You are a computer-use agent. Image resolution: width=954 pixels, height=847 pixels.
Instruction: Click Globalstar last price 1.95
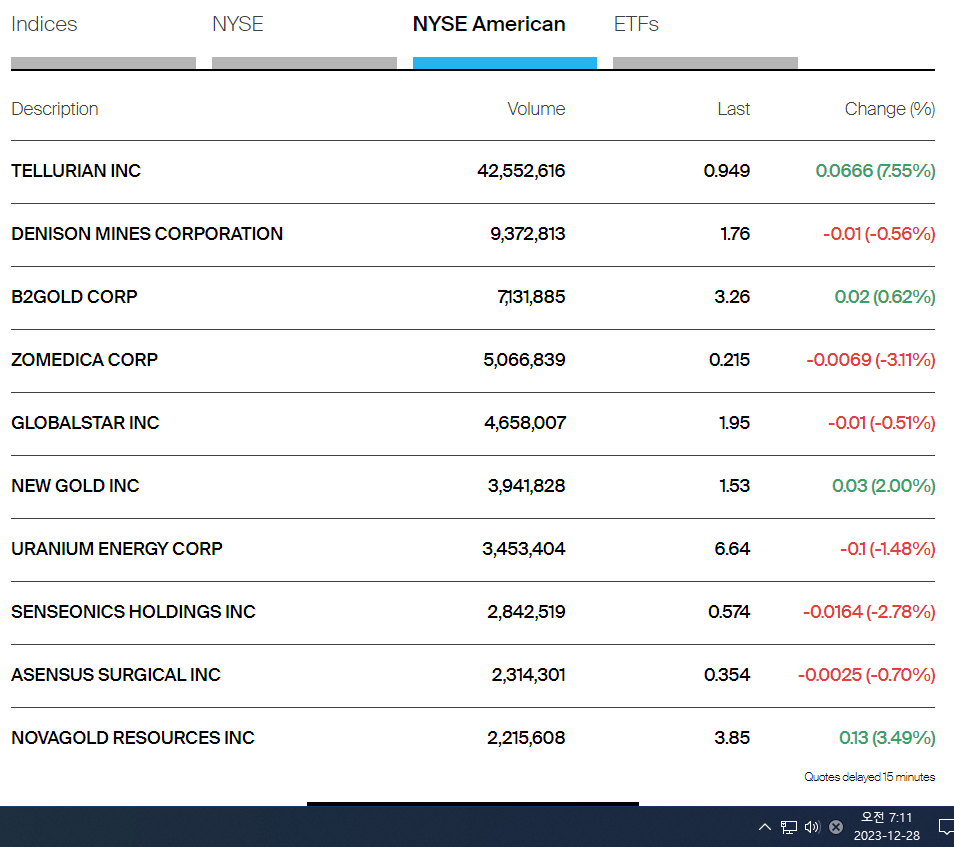pyautogui.click(x=734, y=423)
